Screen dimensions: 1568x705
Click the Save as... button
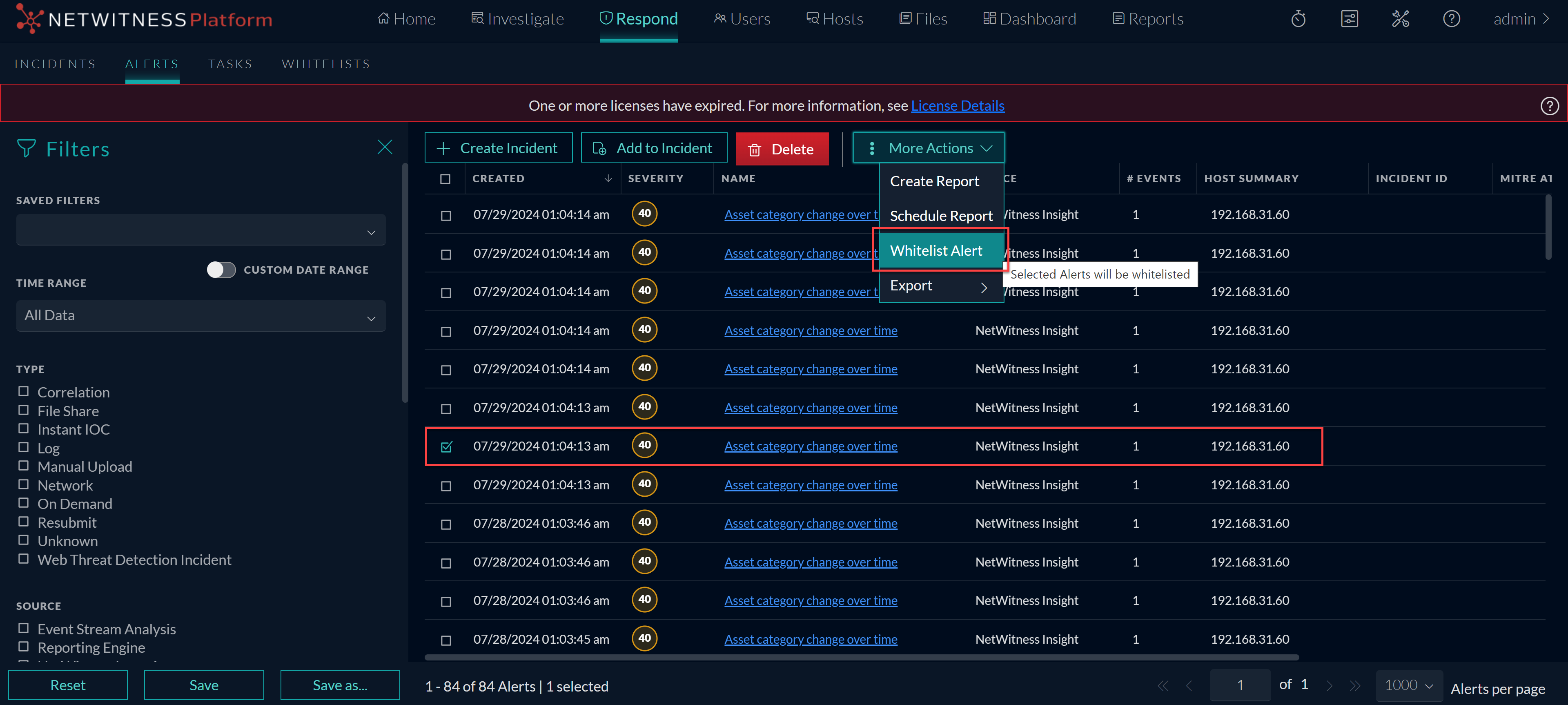point(340,685)
